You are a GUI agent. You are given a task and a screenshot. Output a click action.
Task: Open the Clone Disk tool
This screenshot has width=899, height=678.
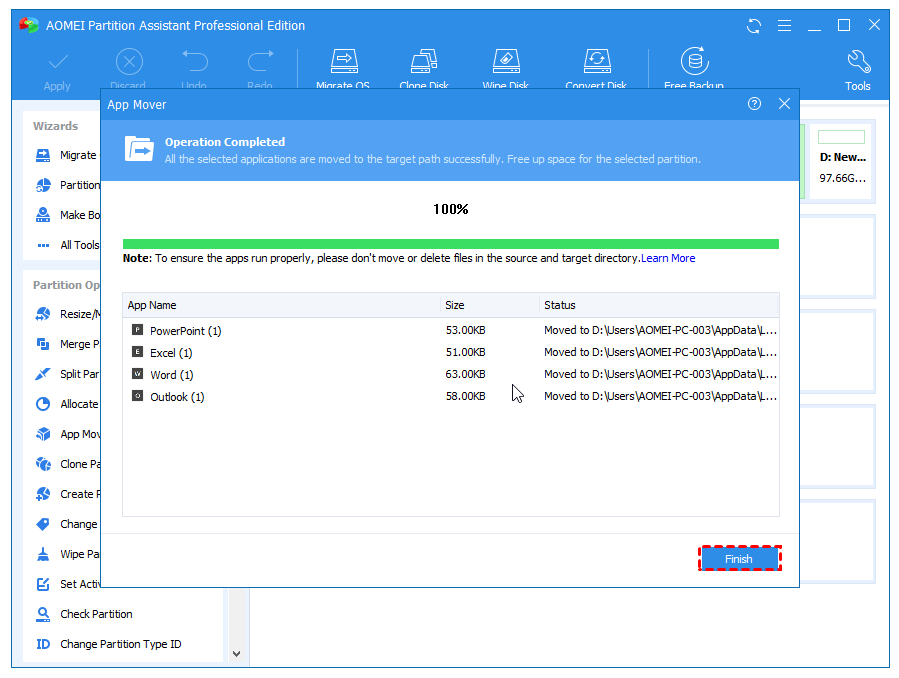point(424,69)
